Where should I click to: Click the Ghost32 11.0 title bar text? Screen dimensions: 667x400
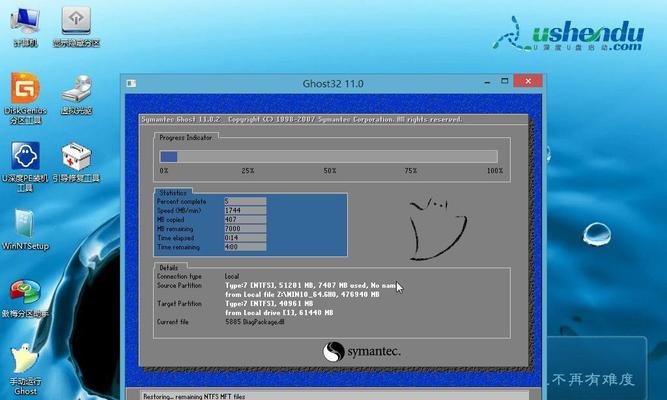click(333, 83)
